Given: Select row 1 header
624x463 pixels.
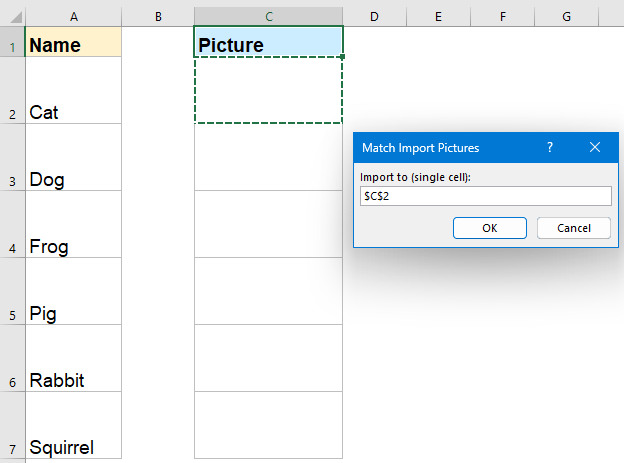Looking at the screenshot, I should pos(12,45).
